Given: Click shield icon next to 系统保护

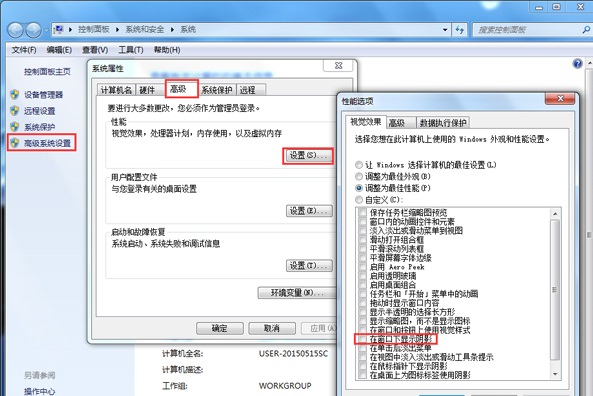Looking at the screenshot, I should [15, 127].
